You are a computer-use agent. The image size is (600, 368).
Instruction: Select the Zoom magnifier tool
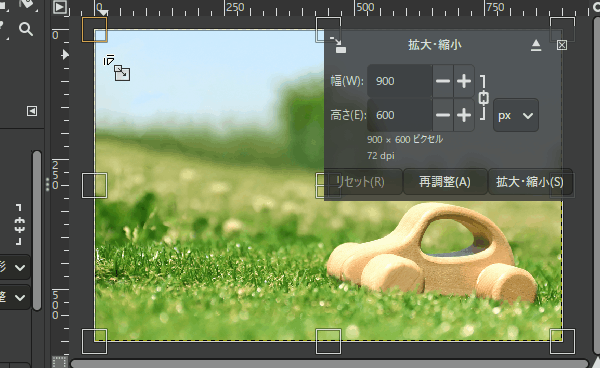point(26,29)
